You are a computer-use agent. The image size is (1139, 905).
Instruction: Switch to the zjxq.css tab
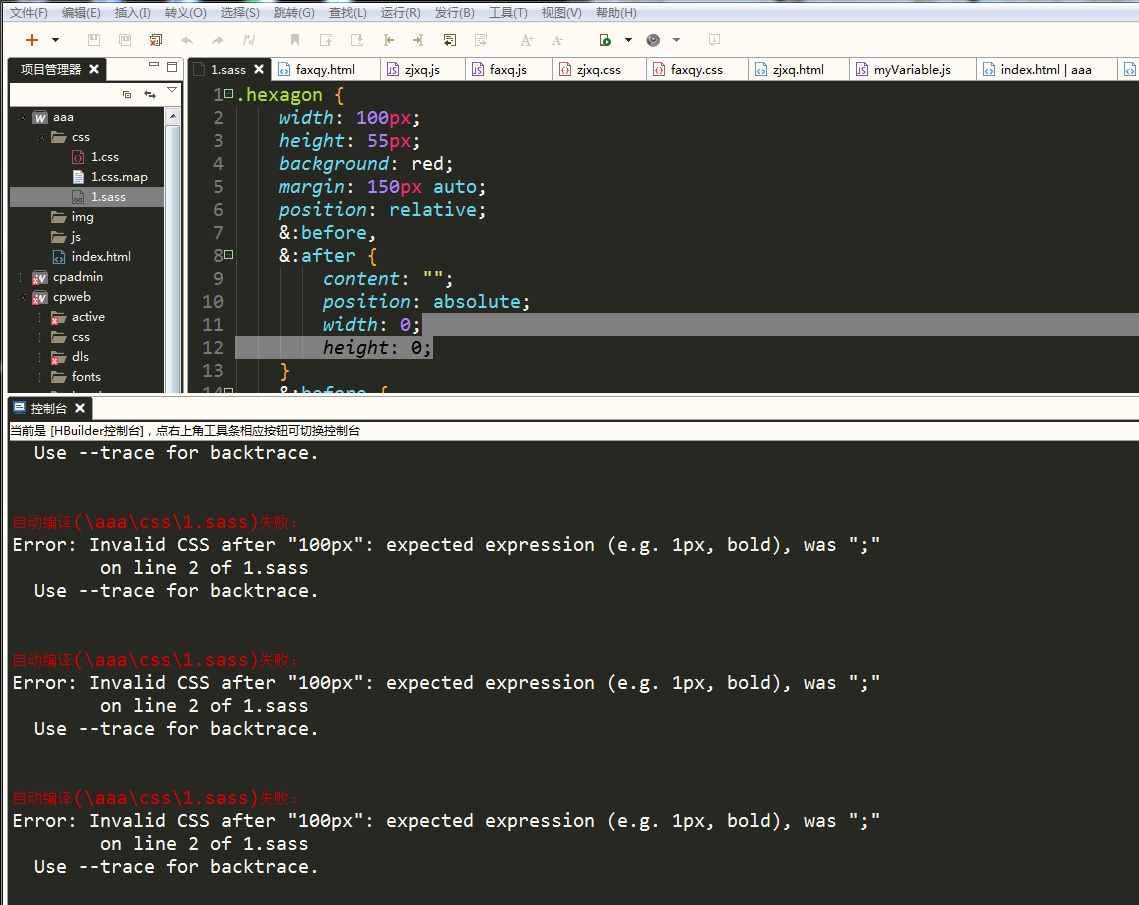pyautogui.click(x=599, y=69)
